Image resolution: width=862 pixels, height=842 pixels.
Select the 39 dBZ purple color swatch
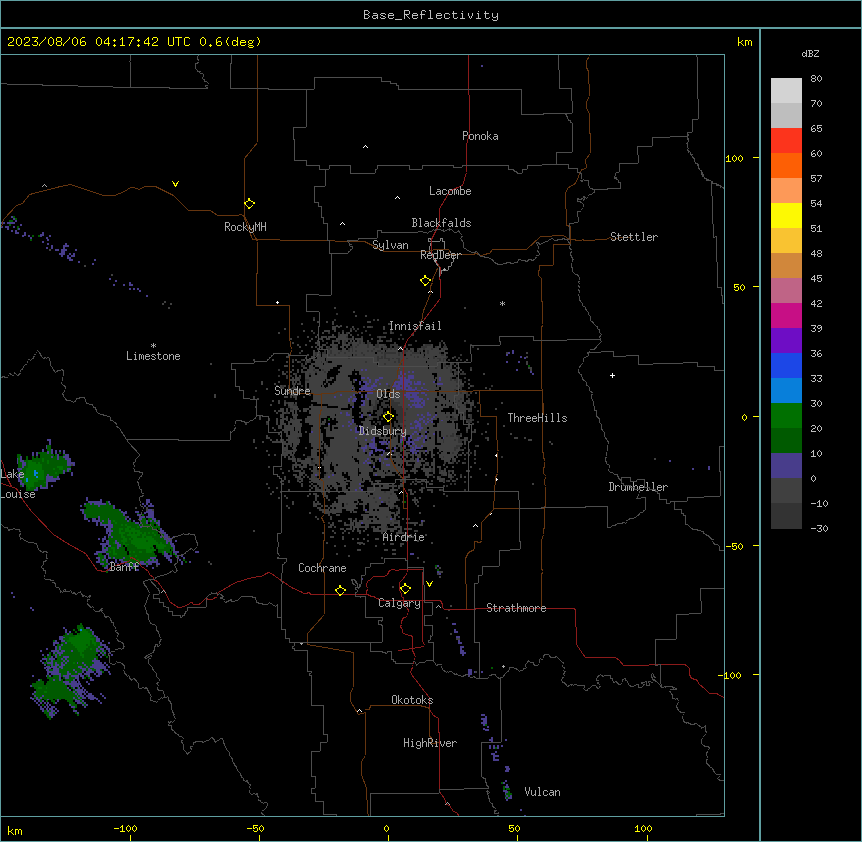[786, 340]
